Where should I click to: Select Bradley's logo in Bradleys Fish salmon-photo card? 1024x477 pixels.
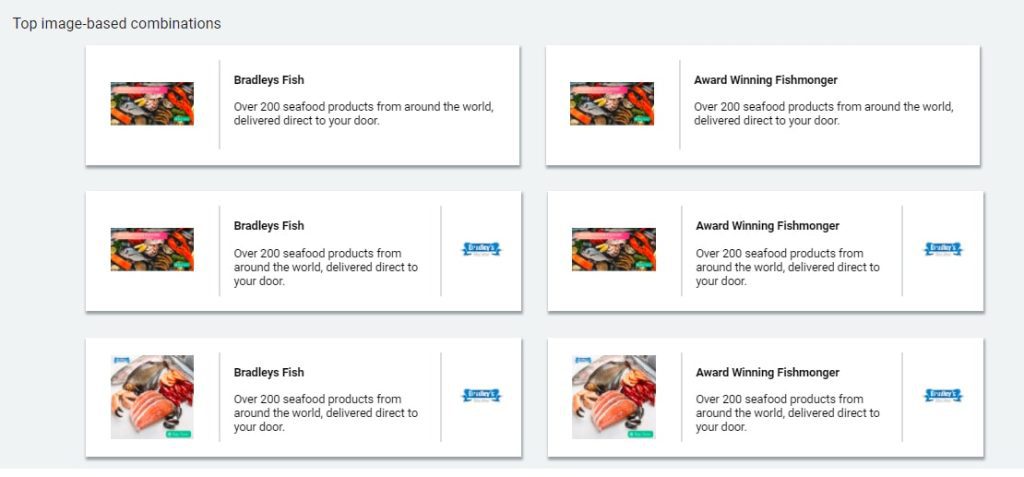click(481, 396)
